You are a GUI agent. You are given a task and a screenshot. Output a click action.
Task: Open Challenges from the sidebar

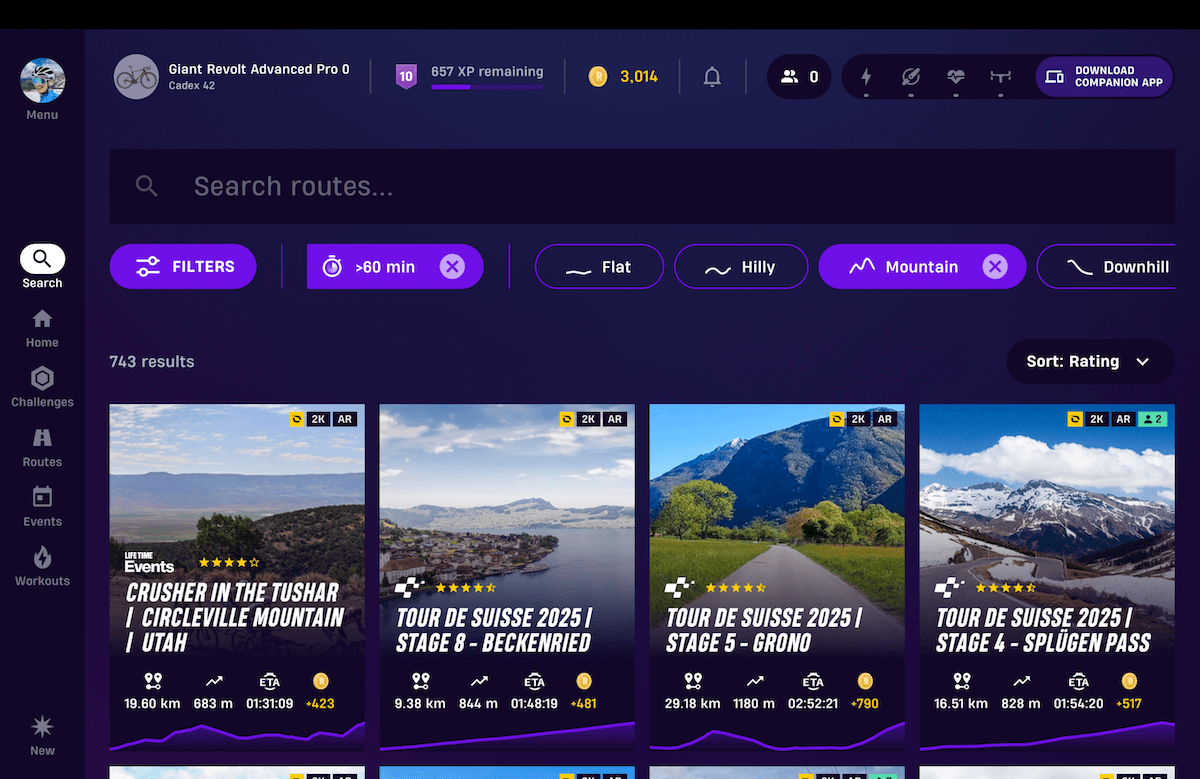tap(41, 387)
